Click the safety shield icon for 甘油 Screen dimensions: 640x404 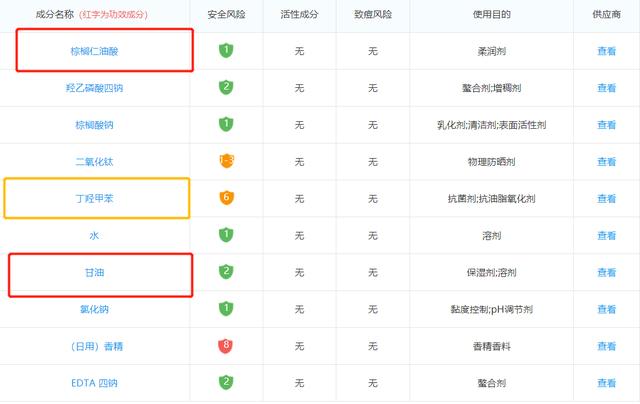pos(226,272)
